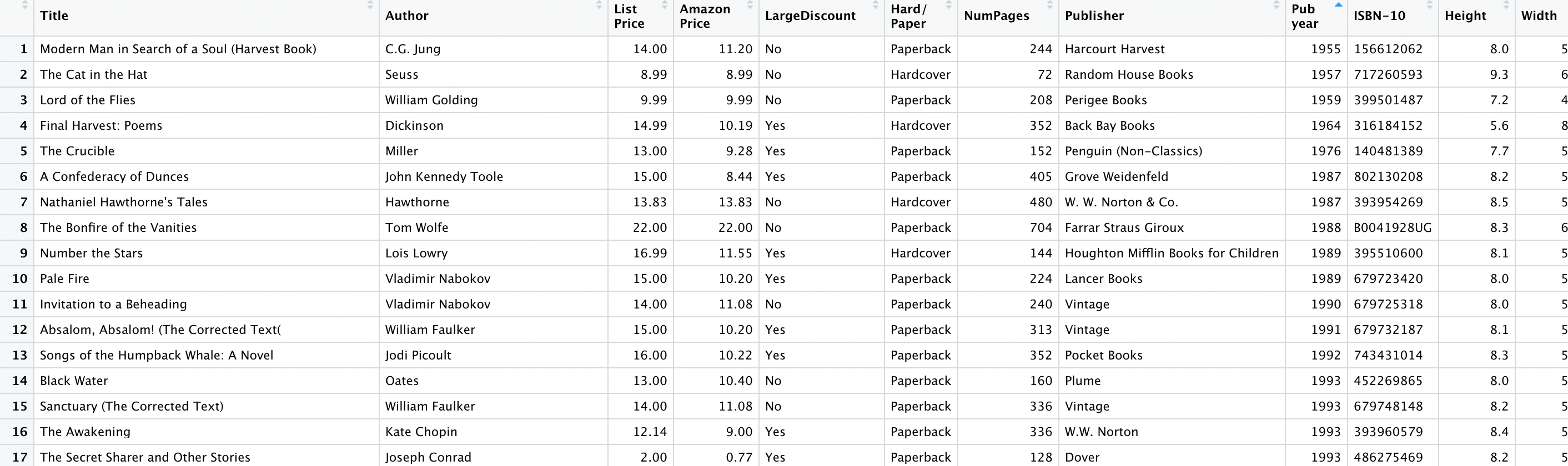Click publisher 'Random House Books'
Image resolution: width=1568 pixels, height=466 pixels.
1129,74
